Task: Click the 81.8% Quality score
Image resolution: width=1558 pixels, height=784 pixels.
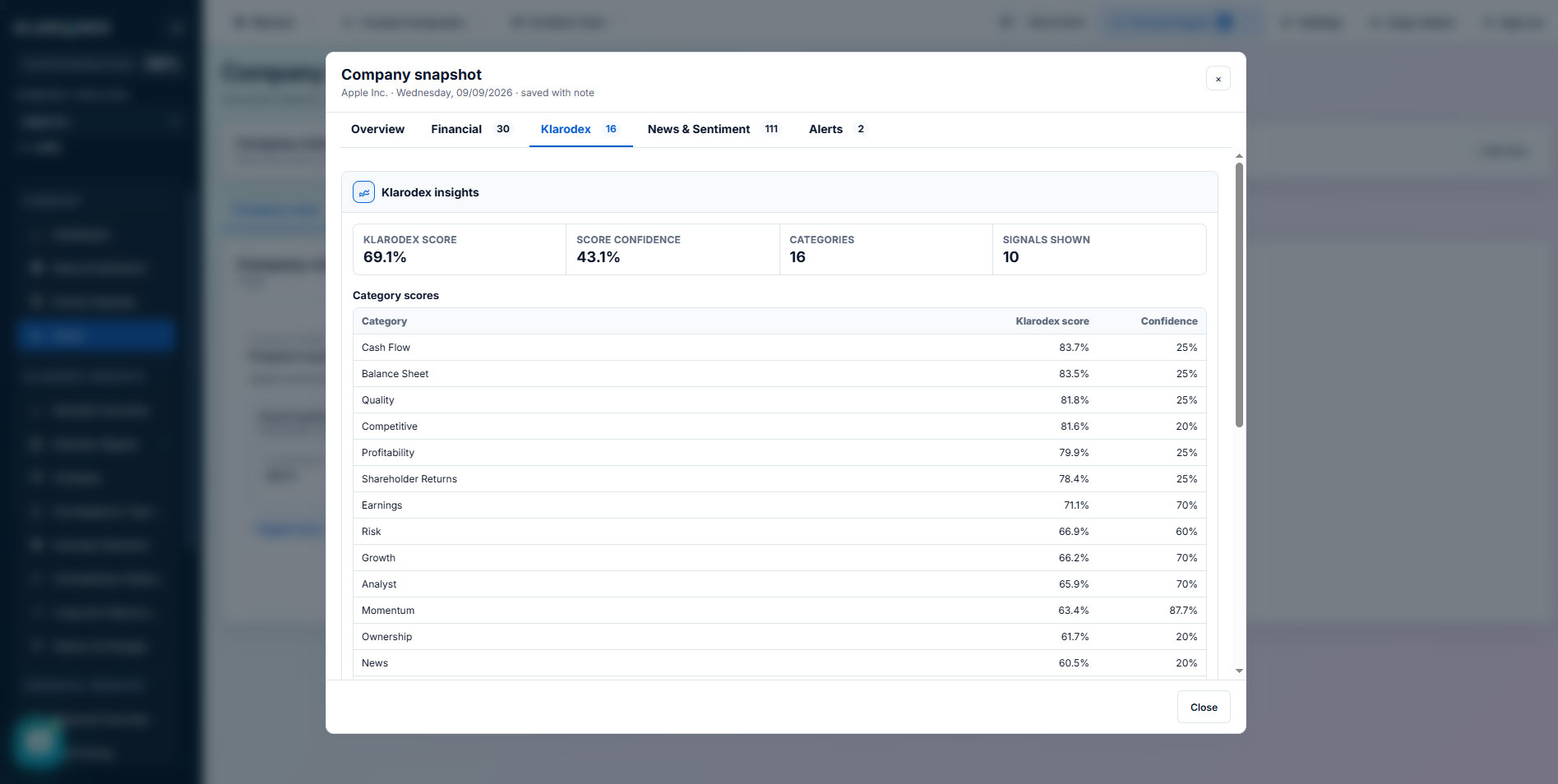Action: (1075, 400)
